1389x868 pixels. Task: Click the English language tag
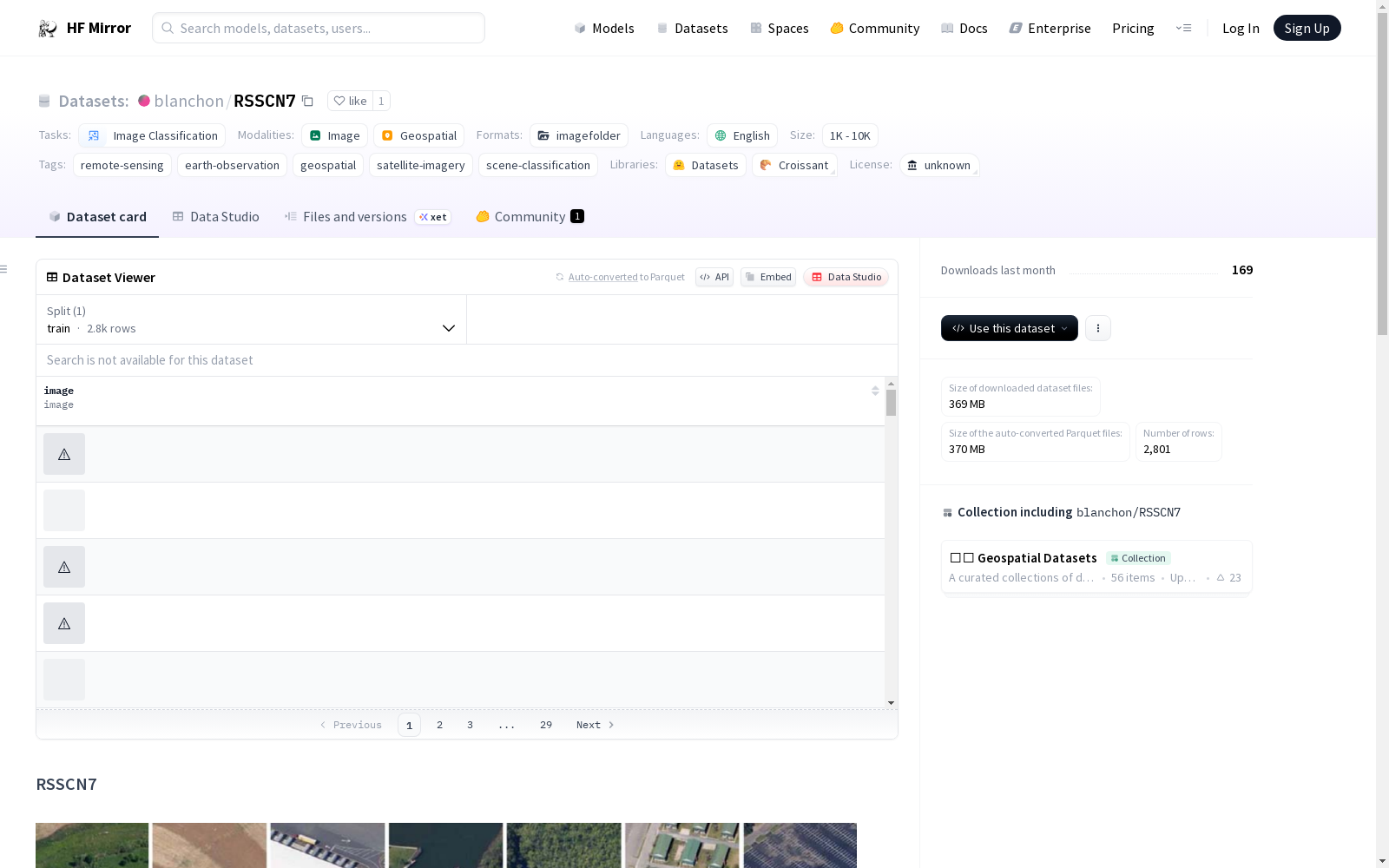coord(742,135)
